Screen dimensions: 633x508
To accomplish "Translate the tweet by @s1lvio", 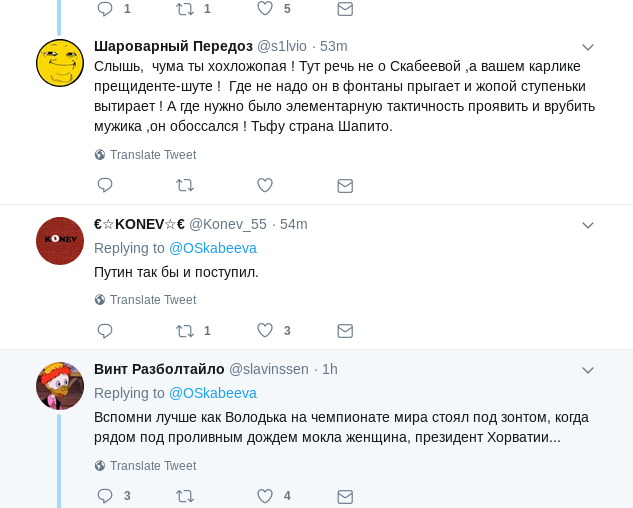I will coord(152,155).
